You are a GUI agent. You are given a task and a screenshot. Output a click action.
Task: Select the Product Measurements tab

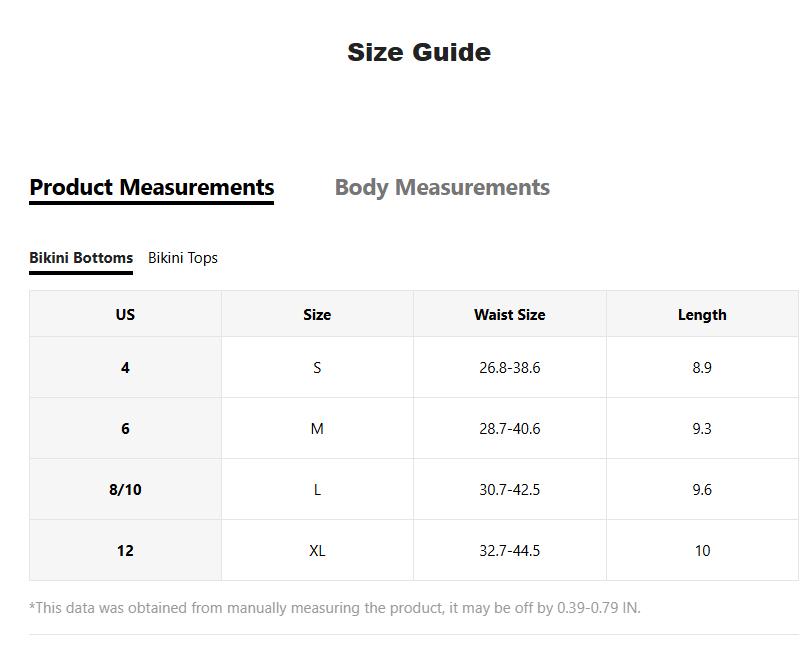[x=152, y=188]
